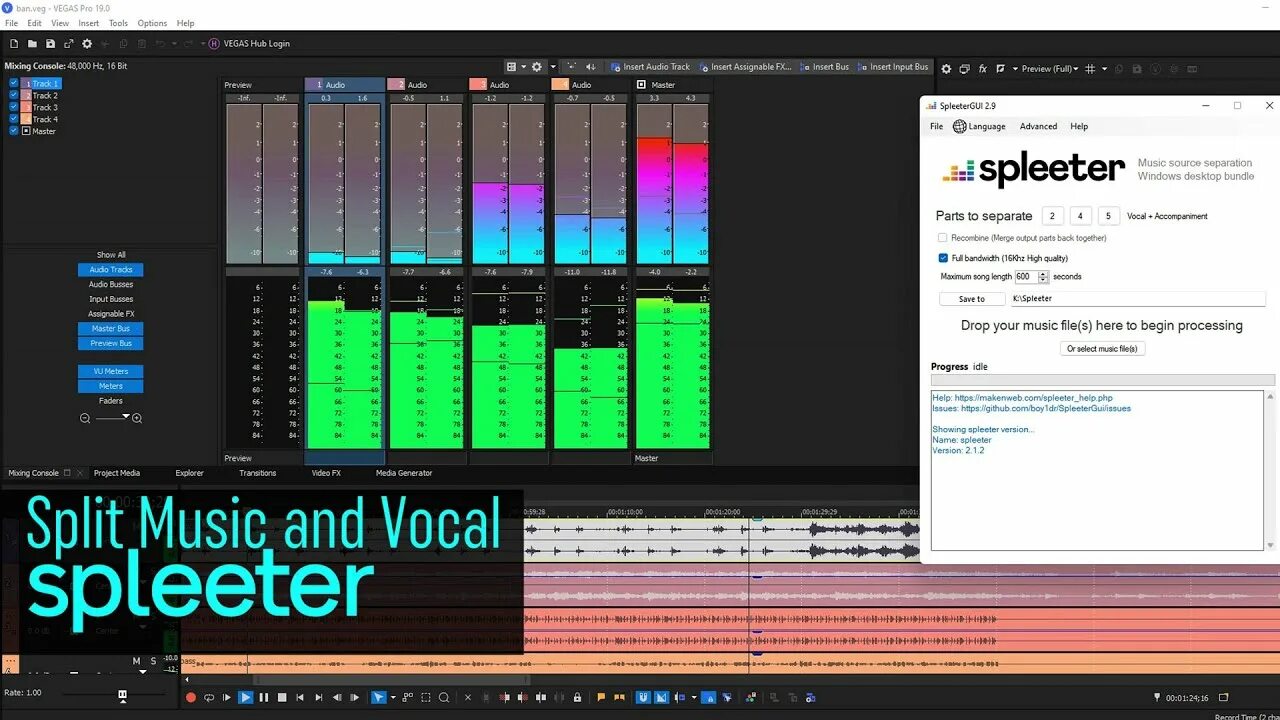The image size is (1280, 720).
Task: Open the Tools menu in VEGAS Pro
Action: (118, 23)
